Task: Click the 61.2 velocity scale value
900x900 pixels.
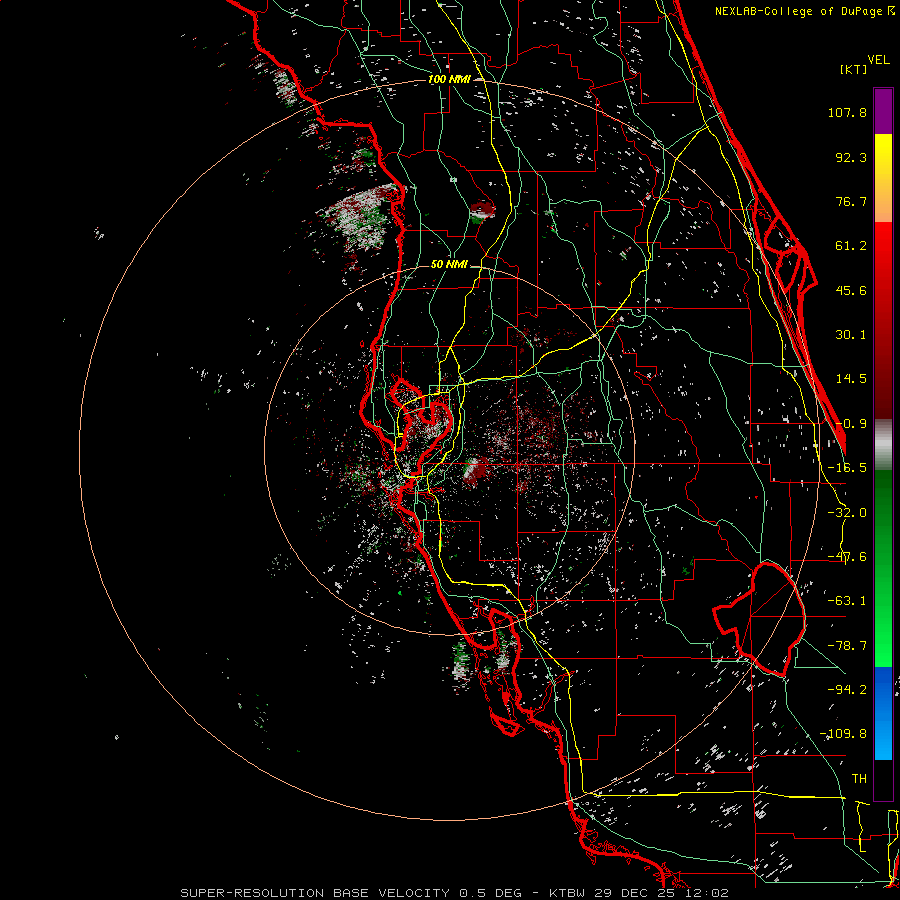Action: coord(851,246)
